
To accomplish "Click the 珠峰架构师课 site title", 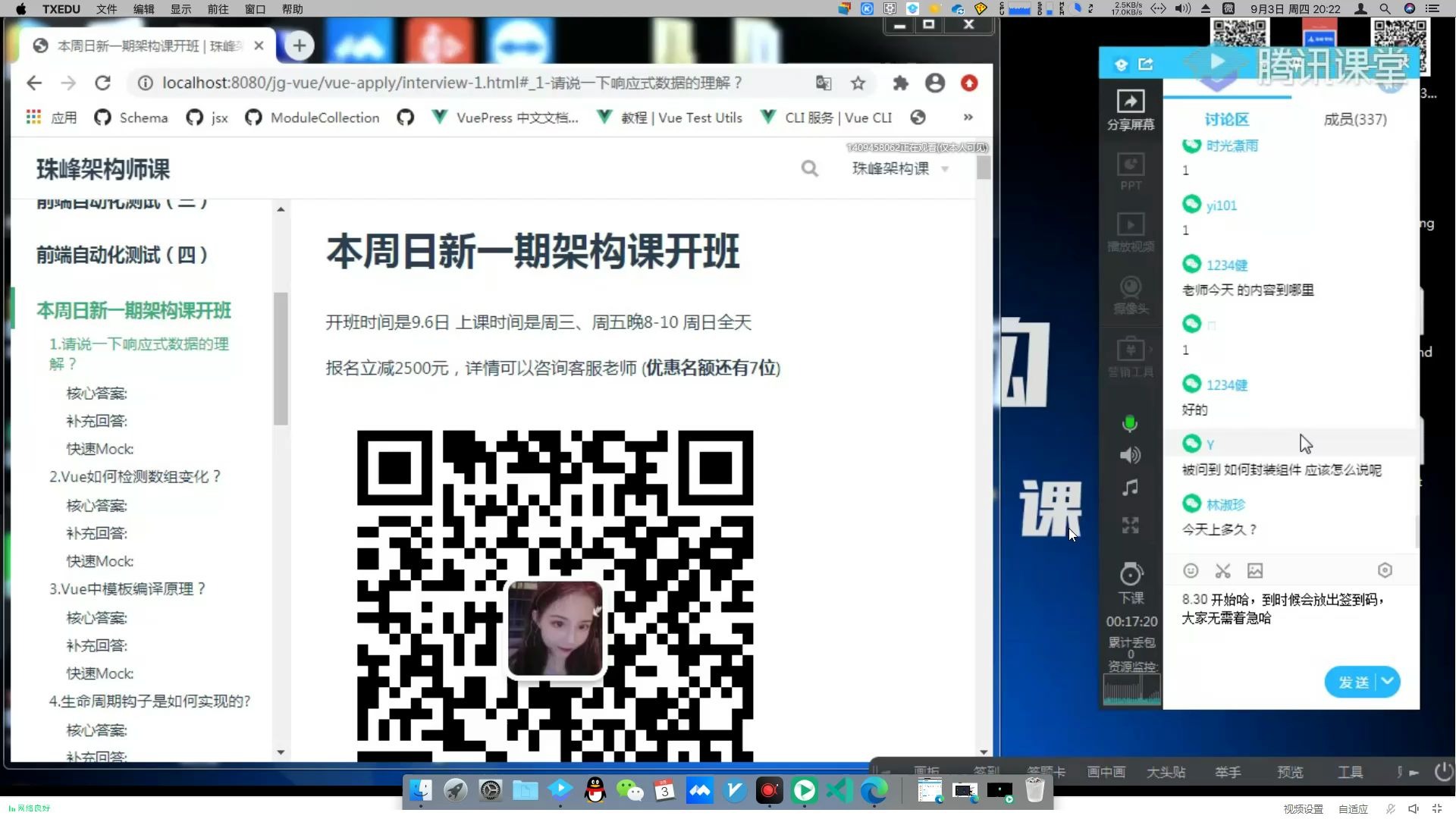I will (103, 169).
